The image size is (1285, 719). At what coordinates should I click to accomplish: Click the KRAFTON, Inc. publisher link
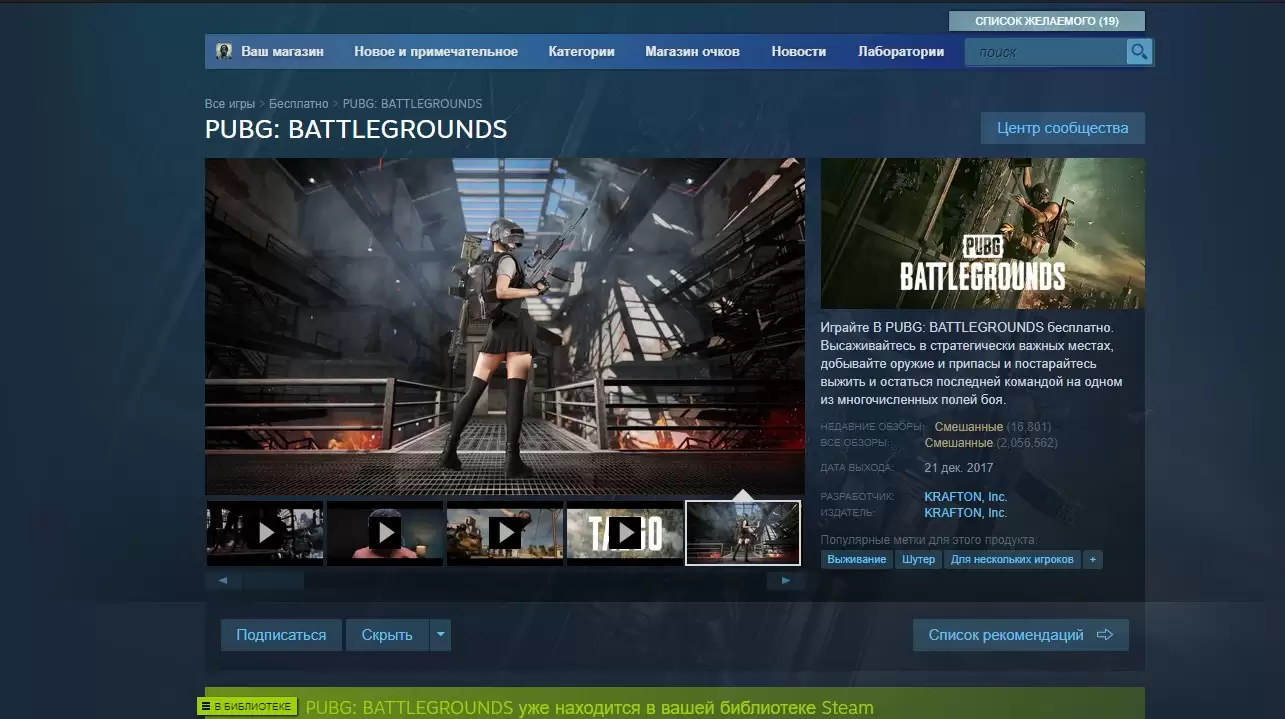[966, 513]
